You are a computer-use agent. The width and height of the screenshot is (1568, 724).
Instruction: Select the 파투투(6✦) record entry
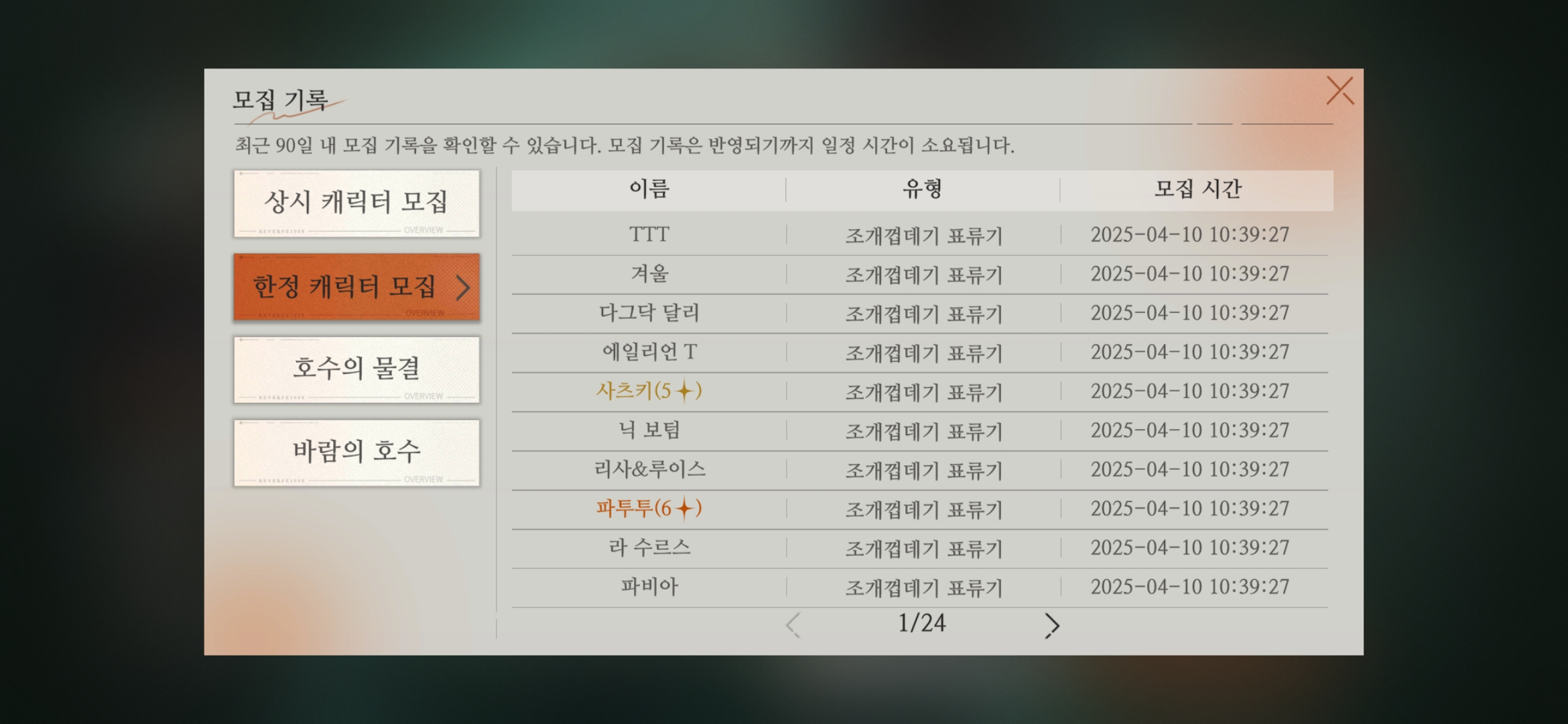click(x=649, y=509)
